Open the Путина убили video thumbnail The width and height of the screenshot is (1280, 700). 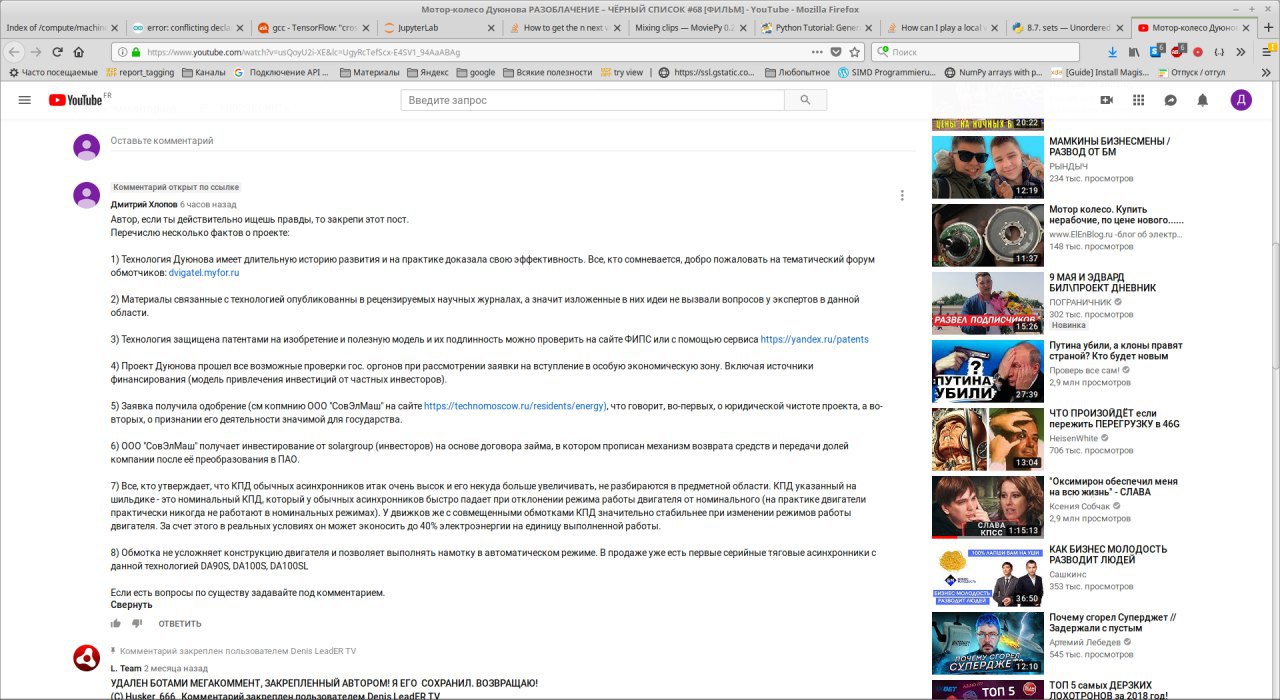[x=988, y=371]
